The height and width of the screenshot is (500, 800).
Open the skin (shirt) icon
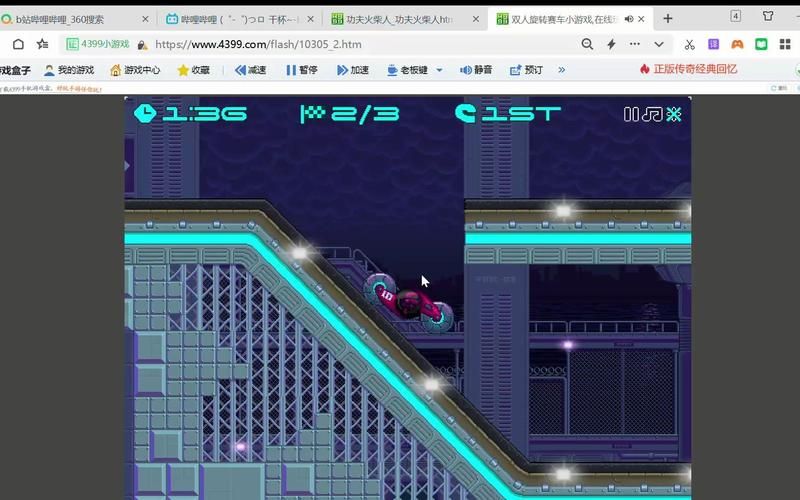click(x=768, y=16)
